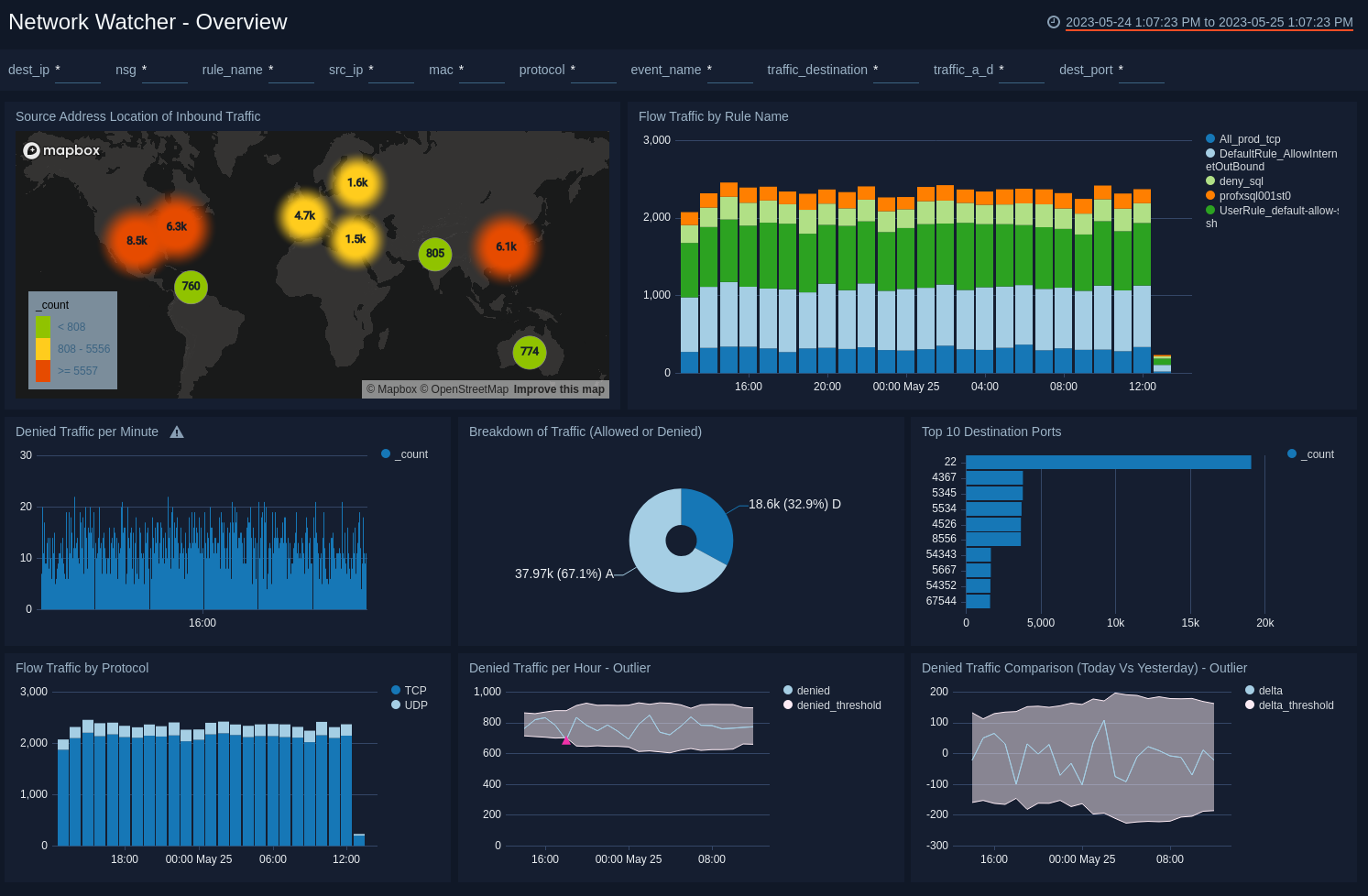The width and height of the screenshot is (1368, 896).
Task: Click the traffic_destination filter field
Action: point(896,71)
